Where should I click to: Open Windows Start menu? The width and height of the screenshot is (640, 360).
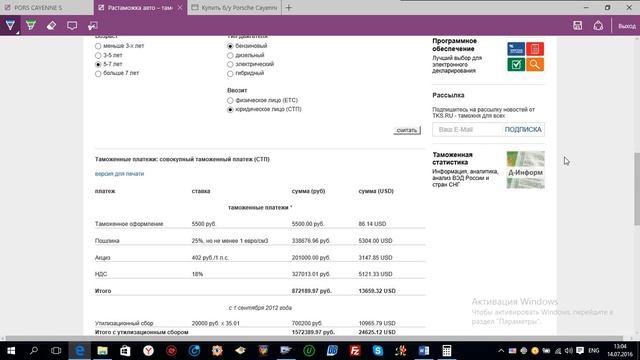pos(11,351)
